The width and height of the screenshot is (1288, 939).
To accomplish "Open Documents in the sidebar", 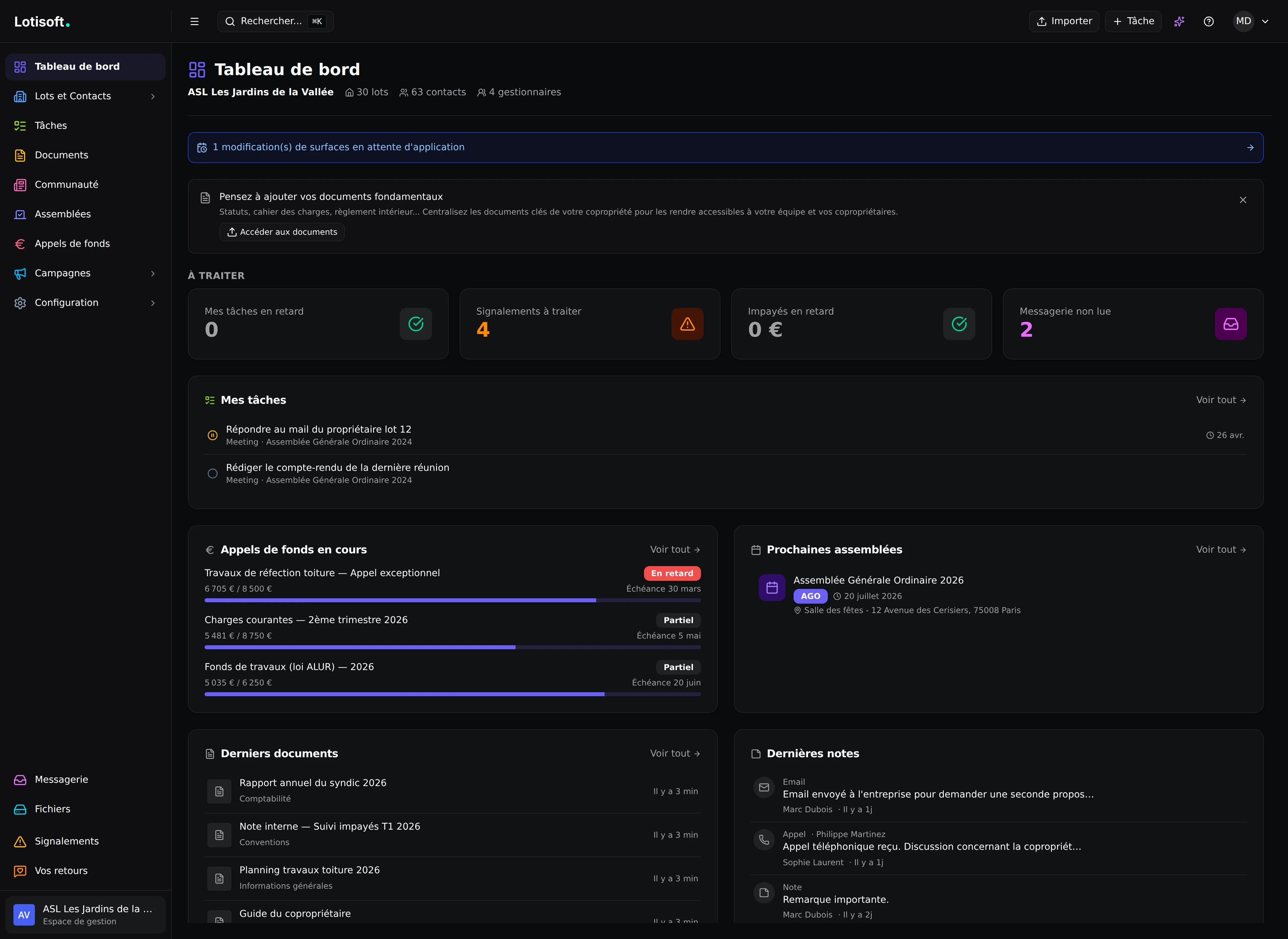I will [85, 155].
